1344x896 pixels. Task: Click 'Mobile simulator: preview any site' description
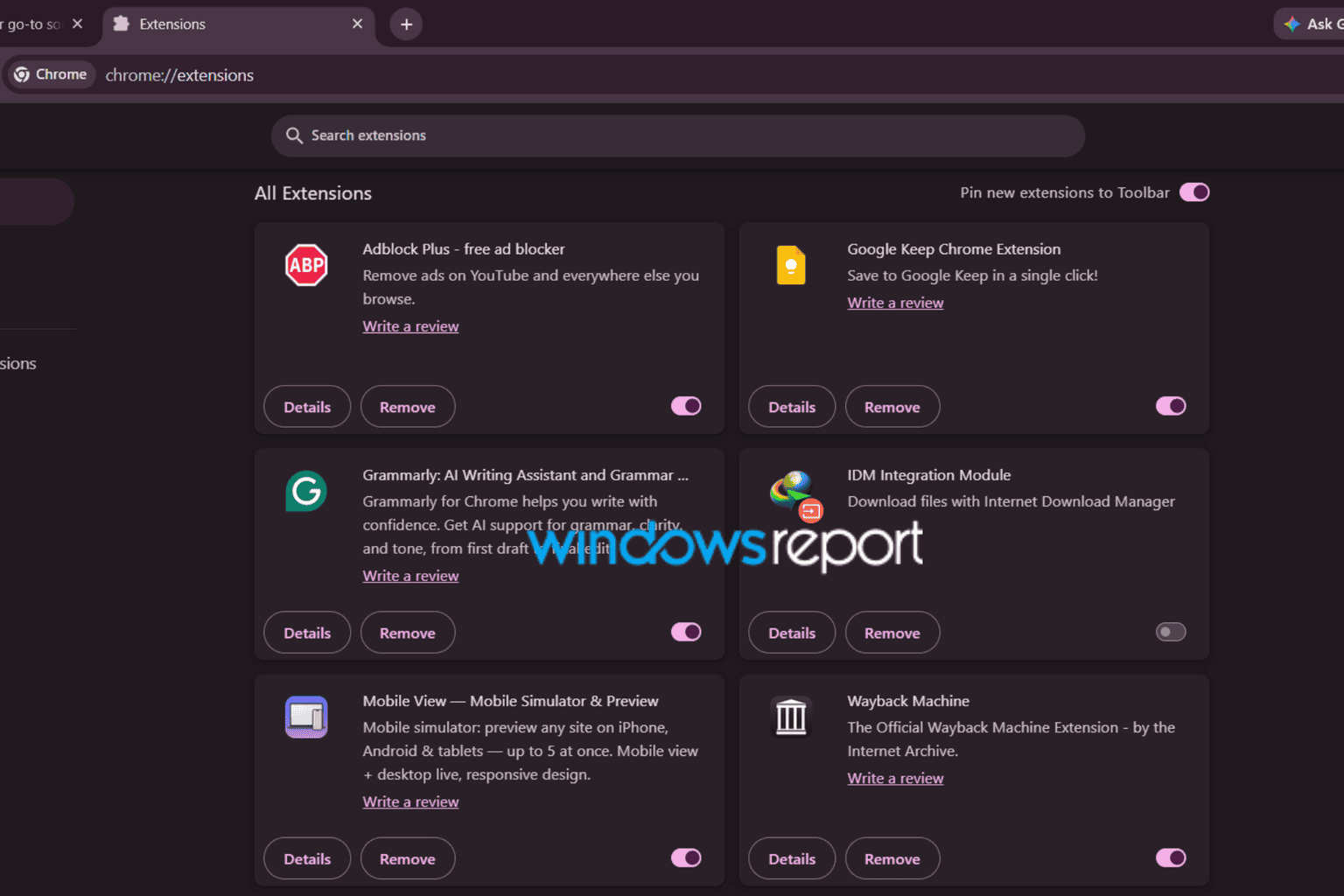point(530,751)
